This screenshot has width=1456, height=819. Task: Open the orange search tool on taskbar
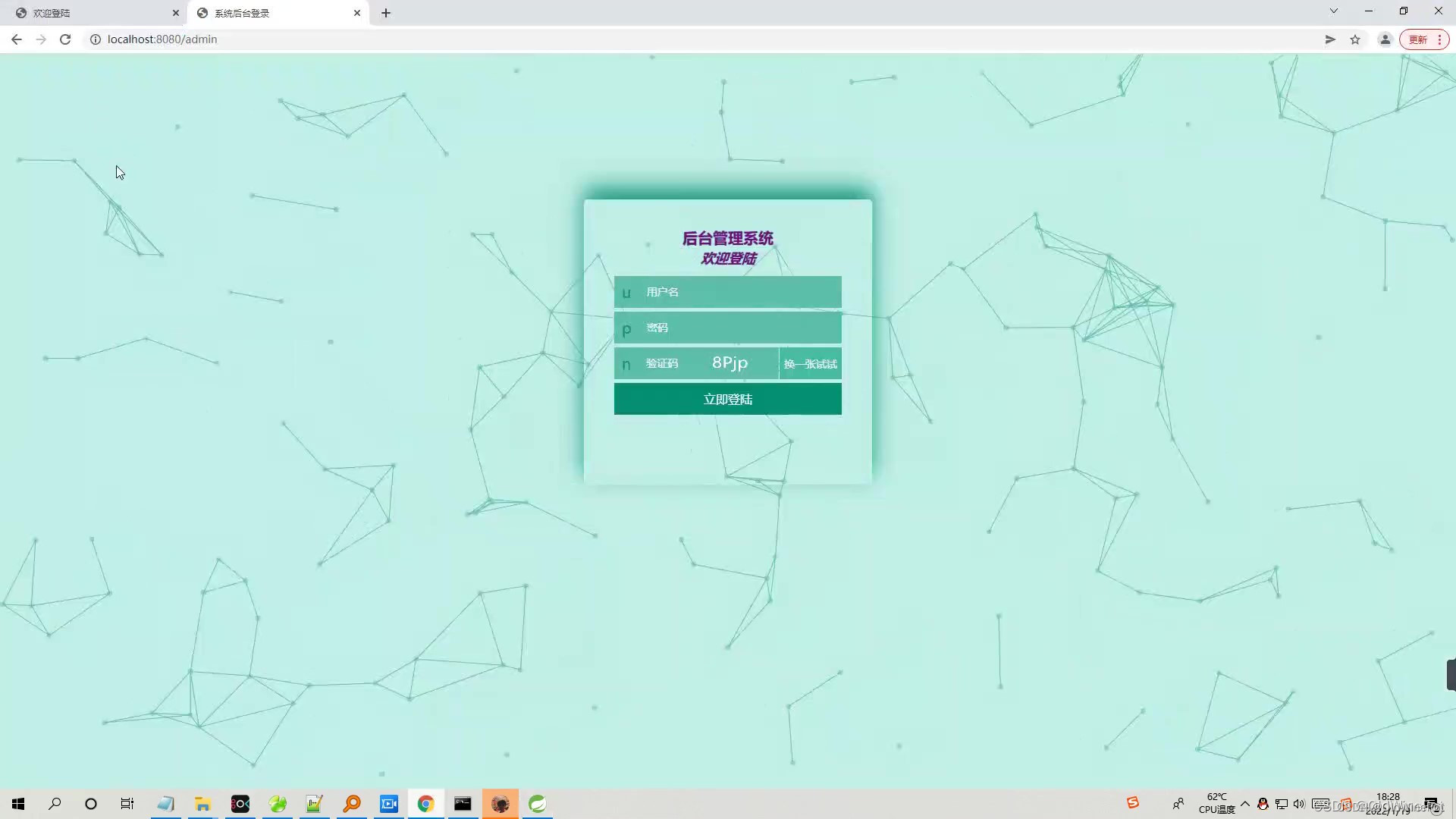pyautogui.click(x=351, y=803)
